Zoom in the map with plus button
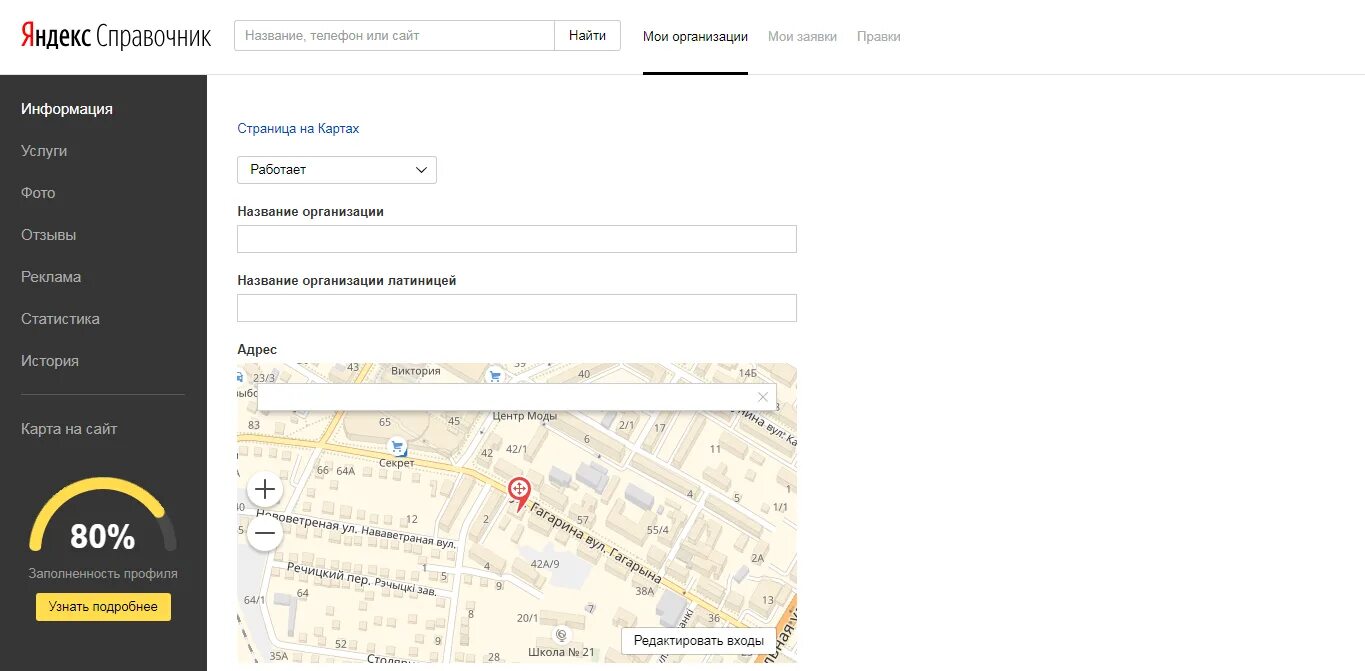 point(265,489)
